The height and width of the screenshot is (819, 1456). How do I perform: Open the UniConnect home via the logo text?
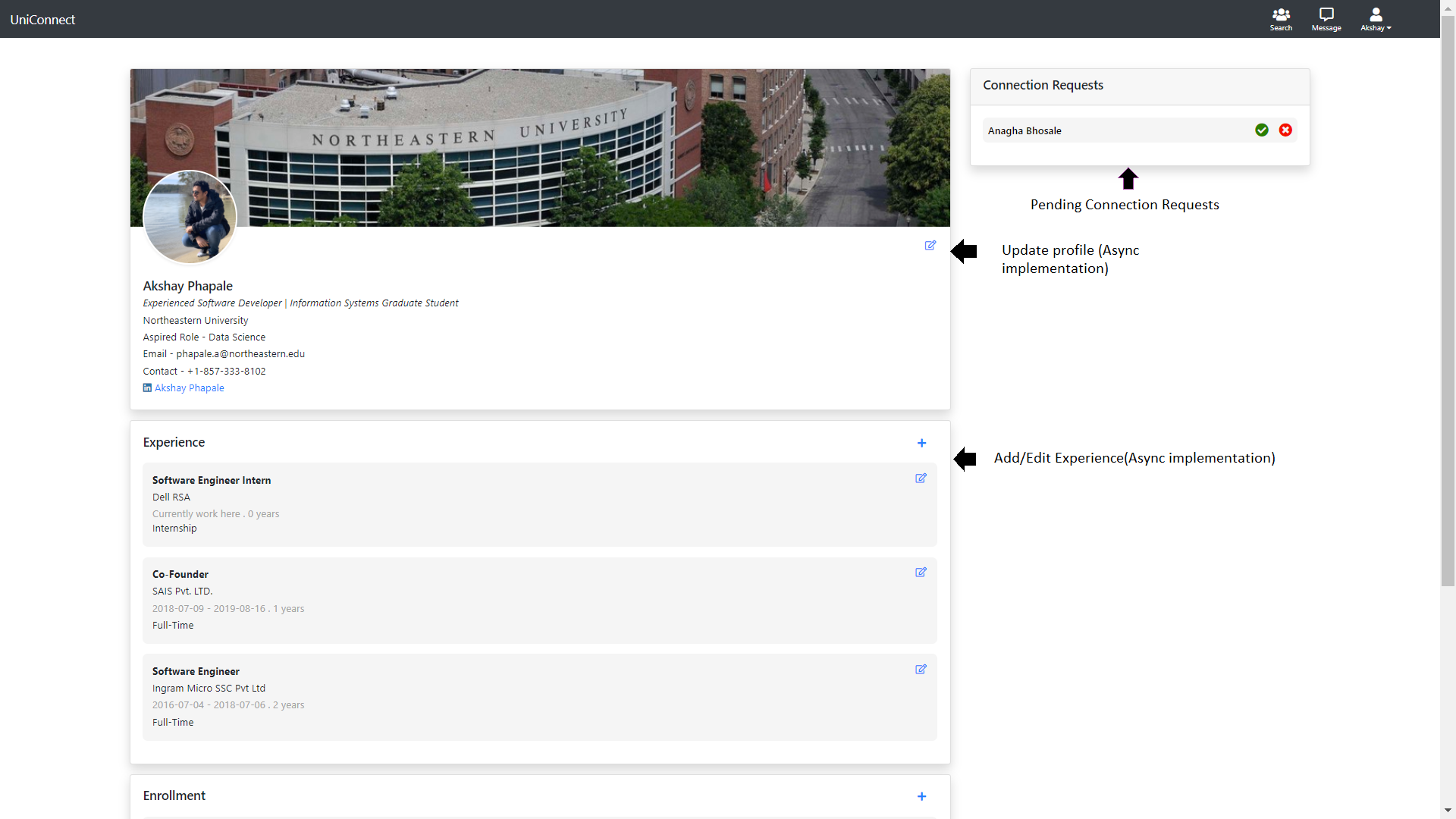pos(42,19)
